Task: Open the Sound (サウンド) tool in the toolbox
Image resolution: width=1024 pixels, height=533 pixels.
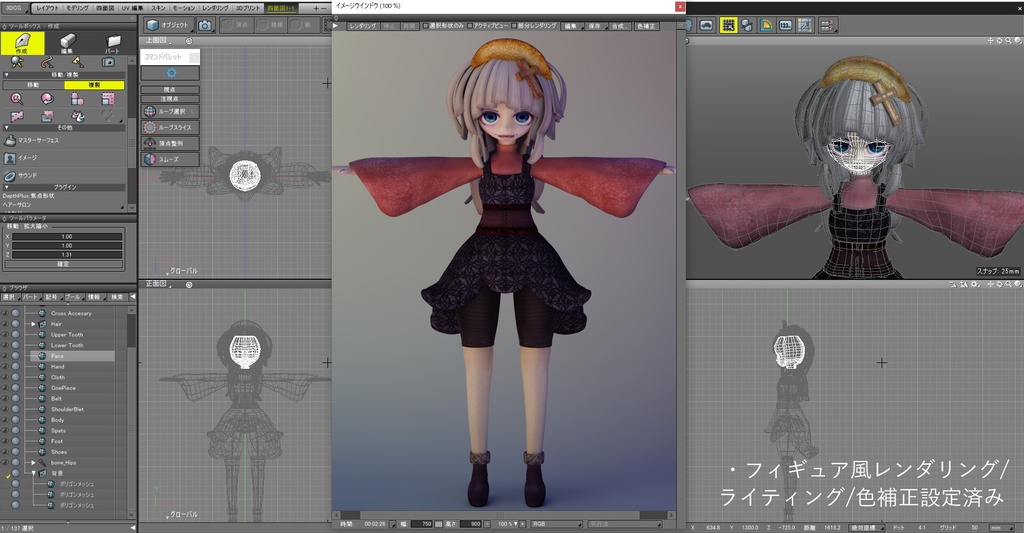Action: pyautogui.click(x=21, y=176)
